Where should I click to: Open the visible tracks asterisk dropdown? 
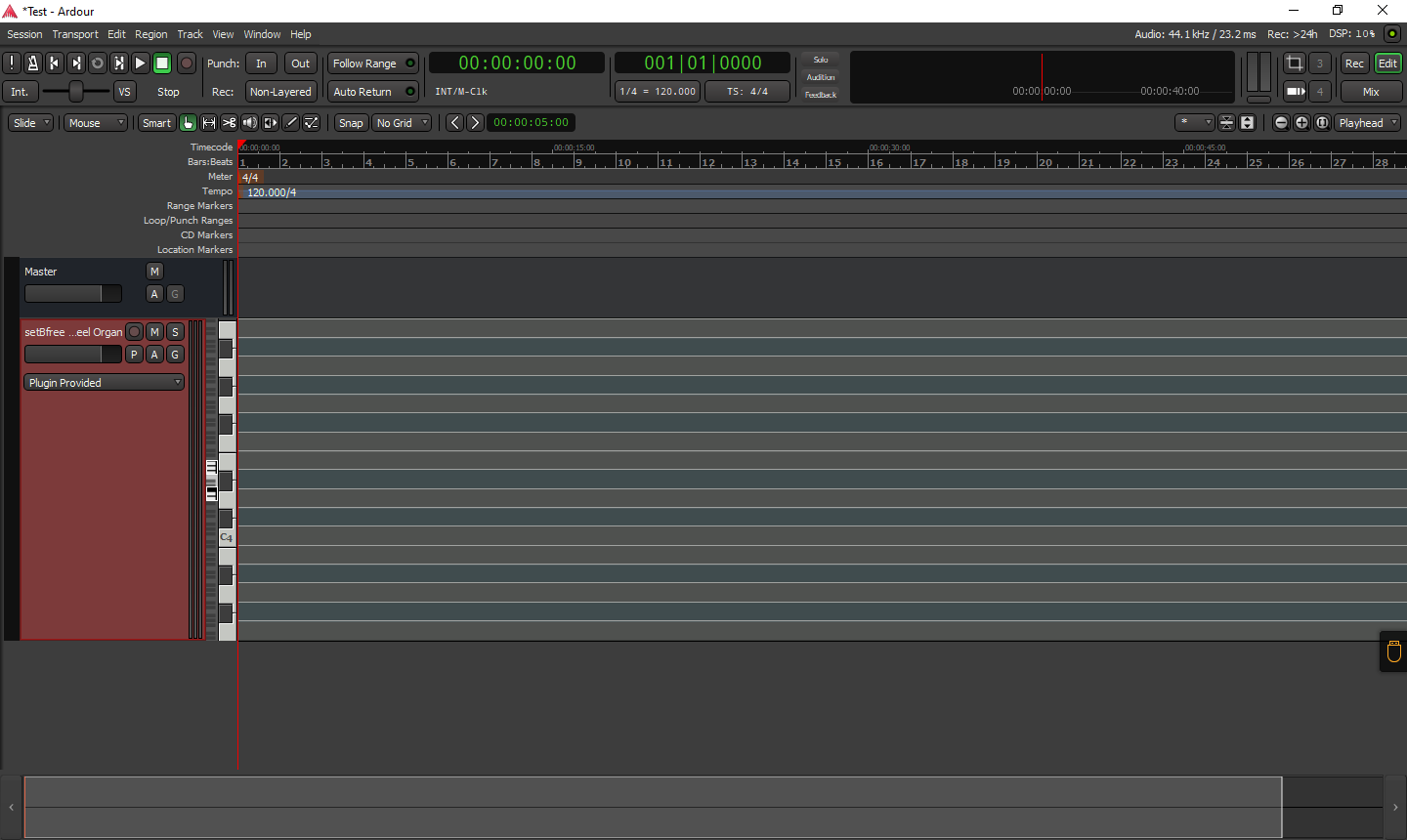(x=1195, y=123)
